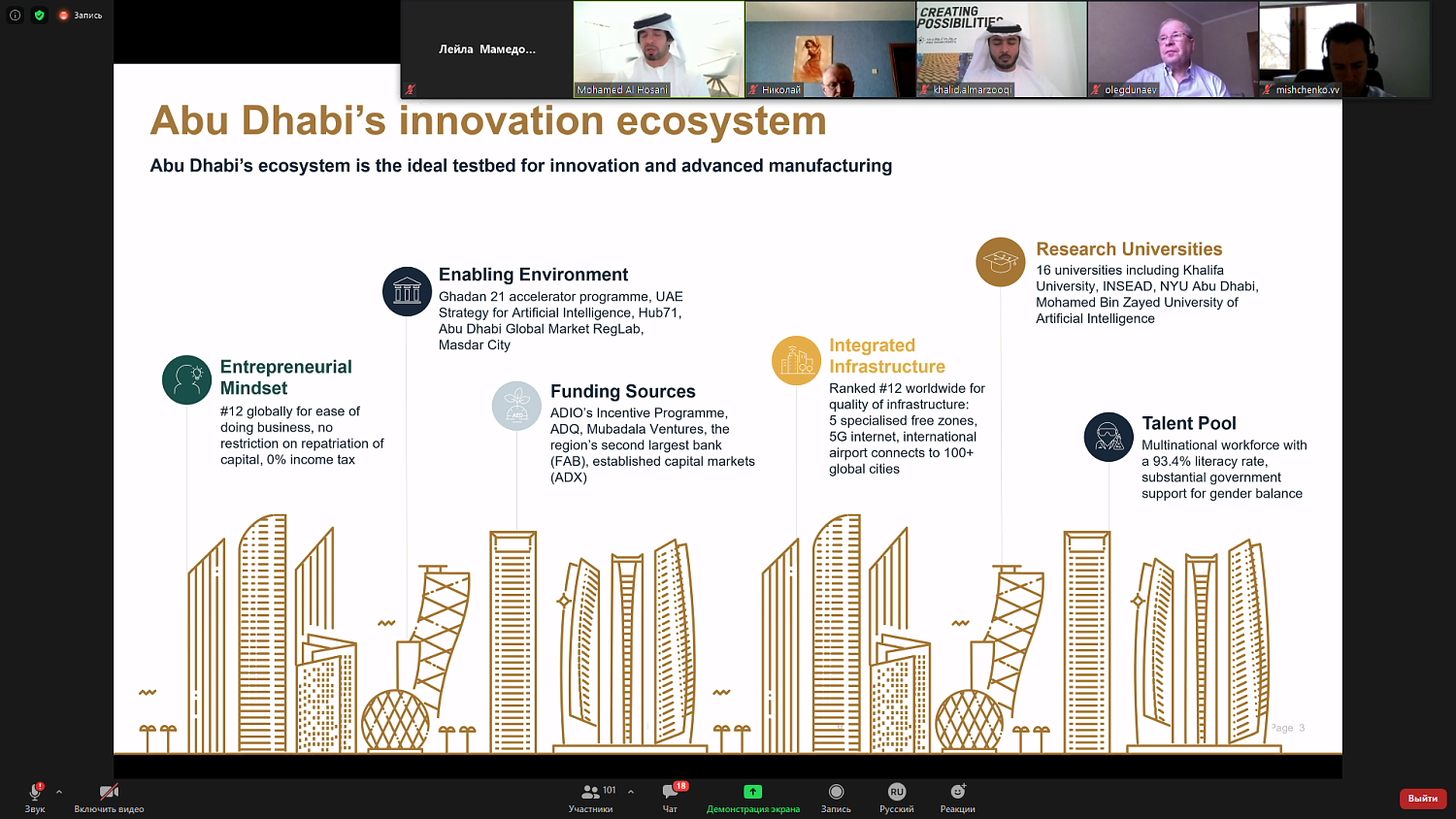This screenshot has width=1456, height=819.
Task: Leave the meeting with Выйти
Action: [x=1423, y=799]
